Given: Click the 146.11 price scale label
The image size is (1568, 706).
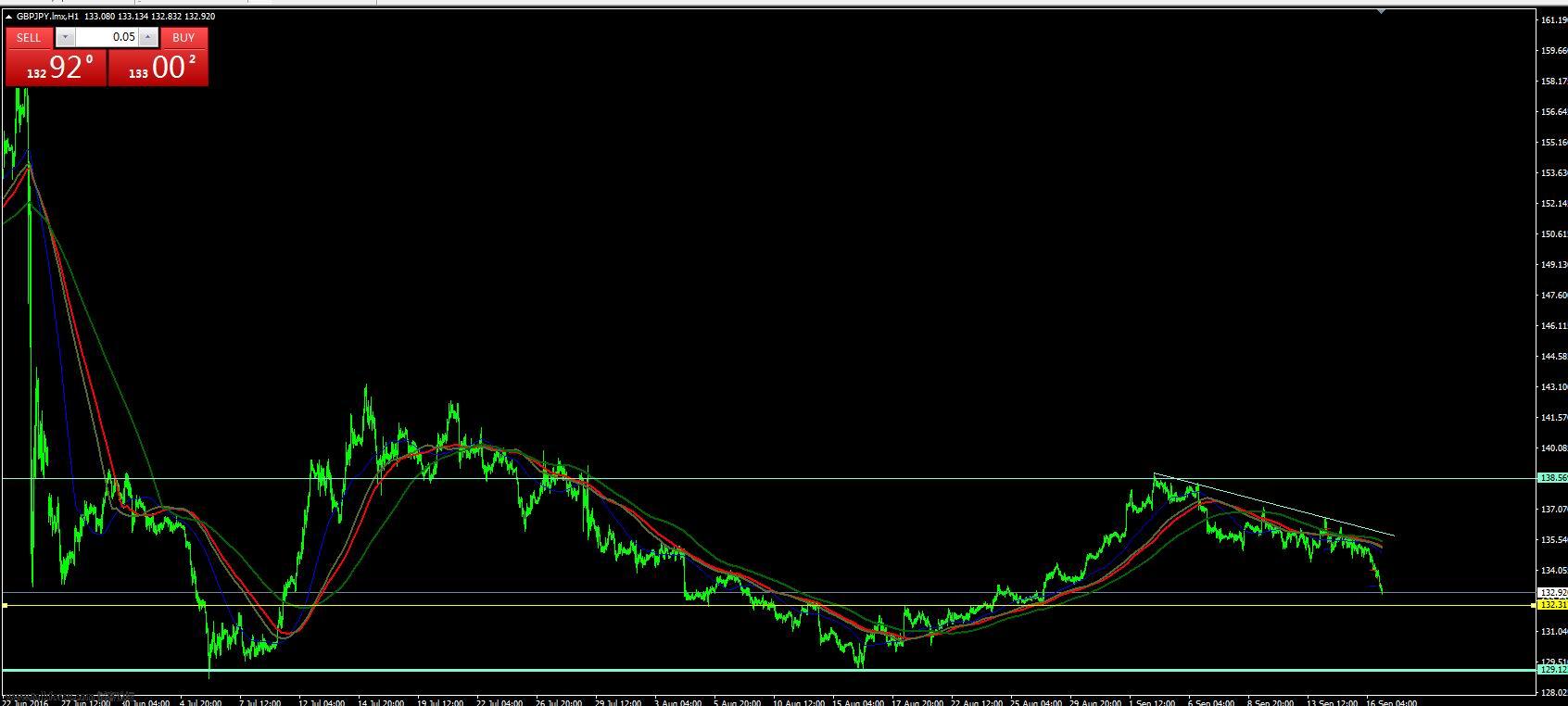Looking at the screenshot, I should (1553, 325).
